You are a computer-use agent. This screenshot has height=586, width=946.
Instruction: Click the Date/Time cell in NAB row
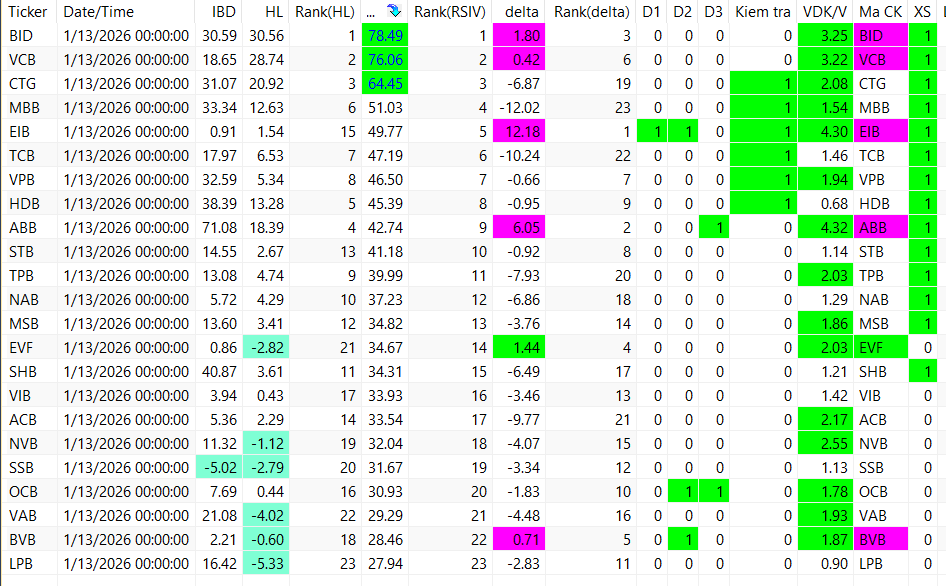point(126,299)
